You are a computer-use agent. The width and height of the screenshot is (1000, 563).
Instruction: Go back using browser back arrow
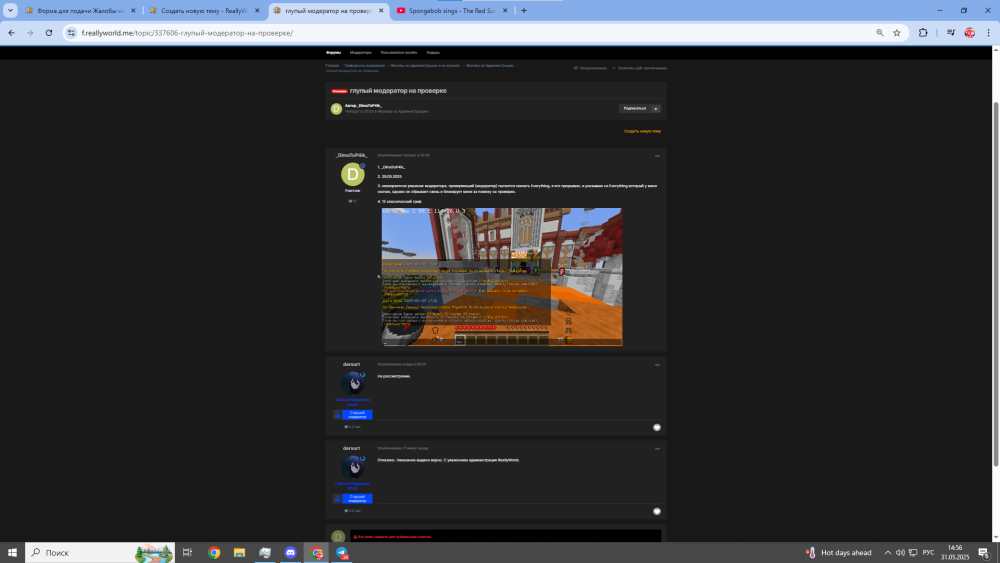11,33
